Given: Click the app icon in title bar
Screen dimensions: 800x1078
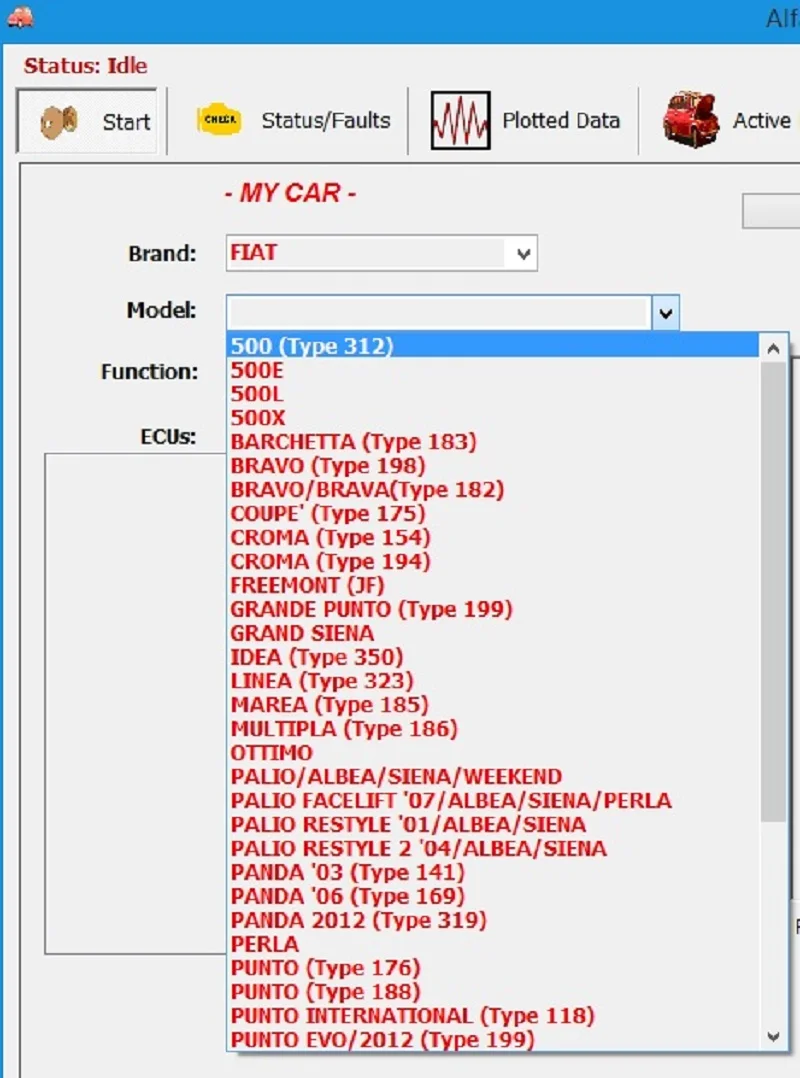Looking at the screenshot, I should point(20,16).
